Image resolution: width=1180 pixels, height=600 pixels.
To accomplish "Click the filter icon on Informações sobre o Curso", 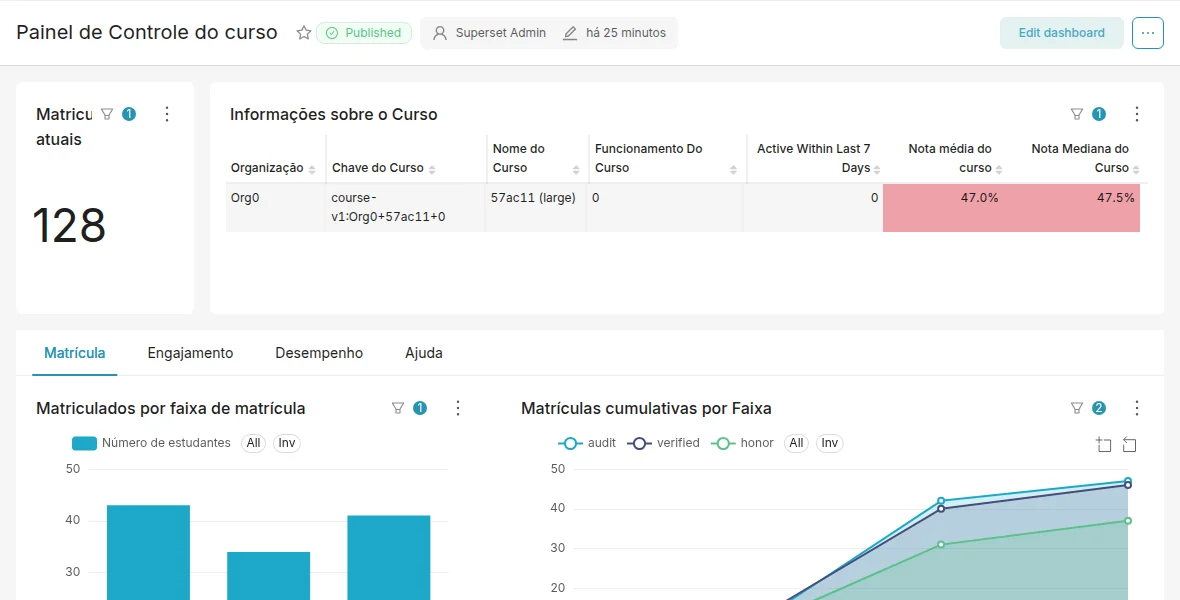I will [1077, 114].
